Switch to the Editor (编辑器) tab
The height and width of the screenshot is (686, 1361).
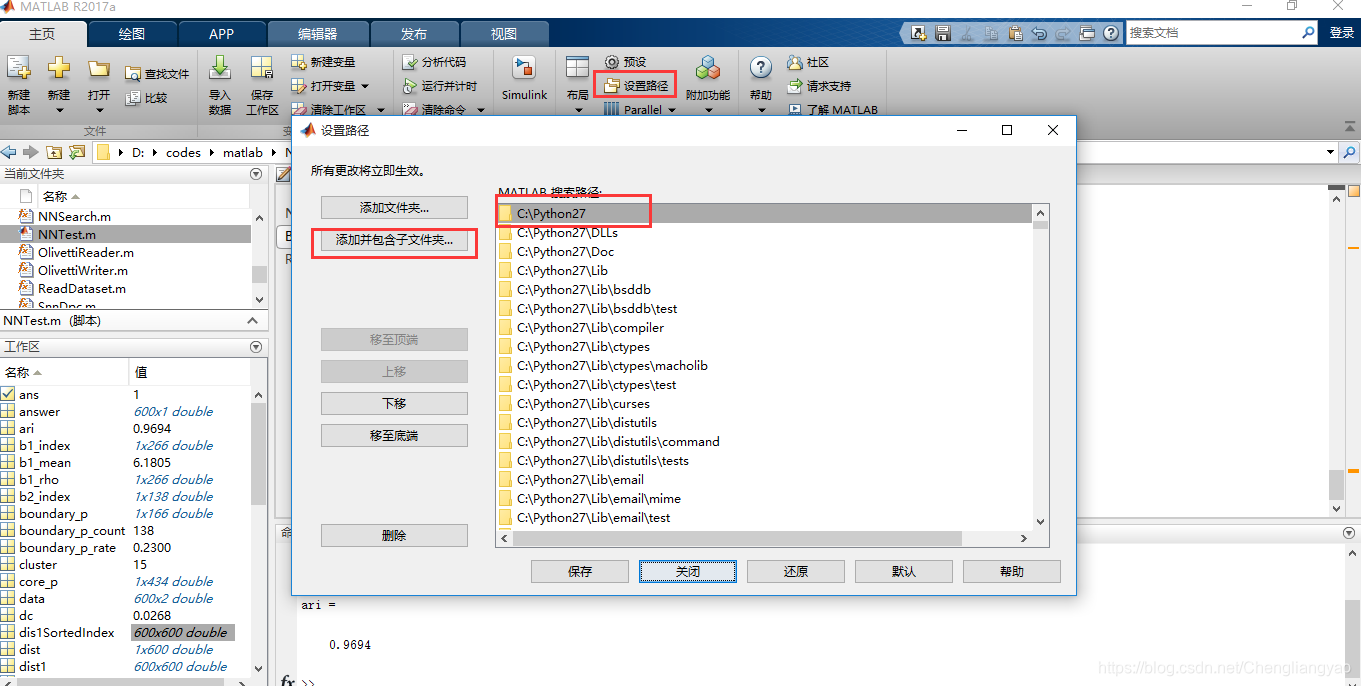[x=318, y=33]
